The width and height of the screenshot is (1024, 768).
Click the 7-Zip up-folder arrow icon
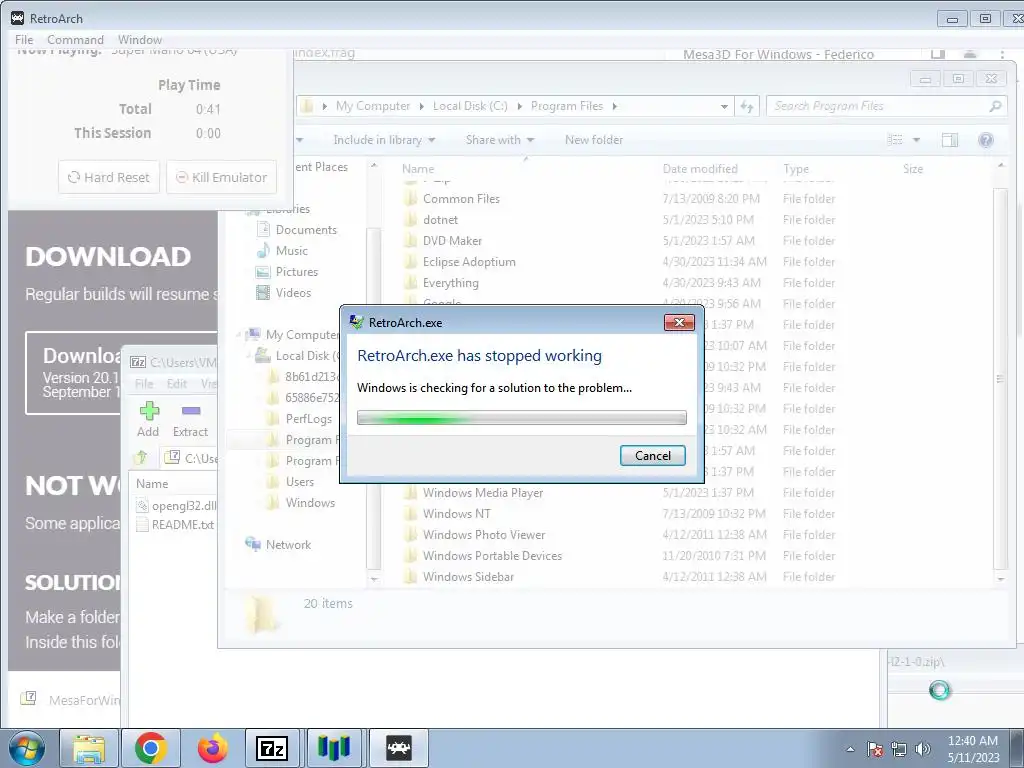click(x=140, y=458)
